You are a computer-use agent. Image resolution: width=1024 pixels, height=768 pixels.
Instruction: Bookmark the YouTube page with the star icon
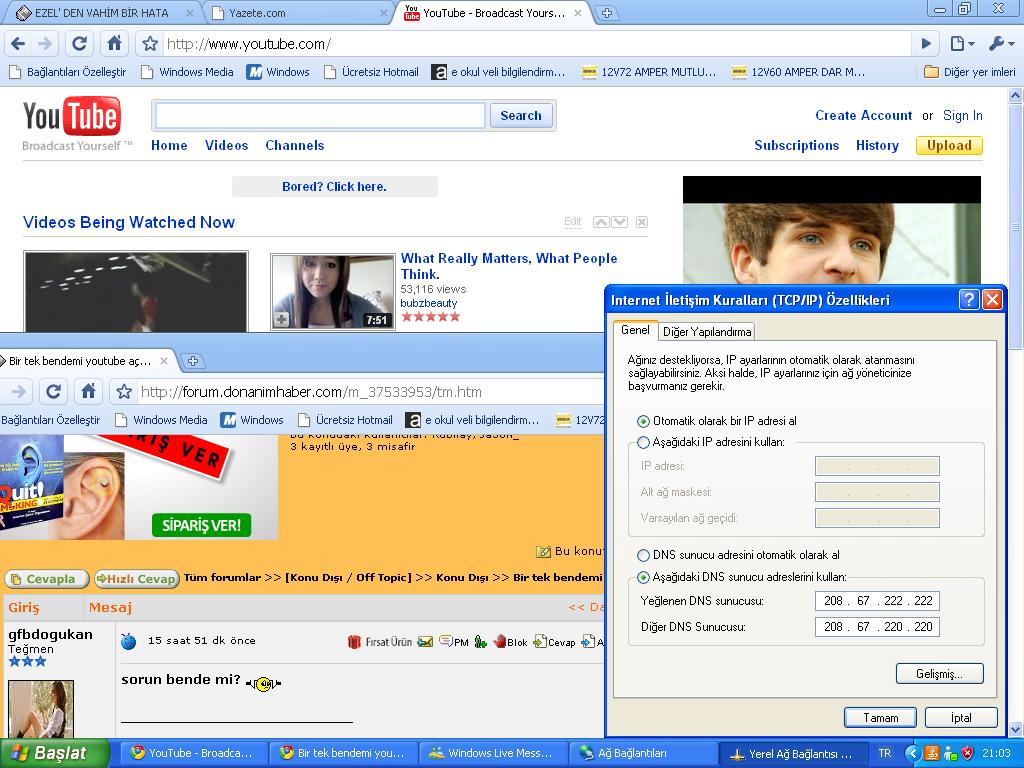tap(150, 44)
